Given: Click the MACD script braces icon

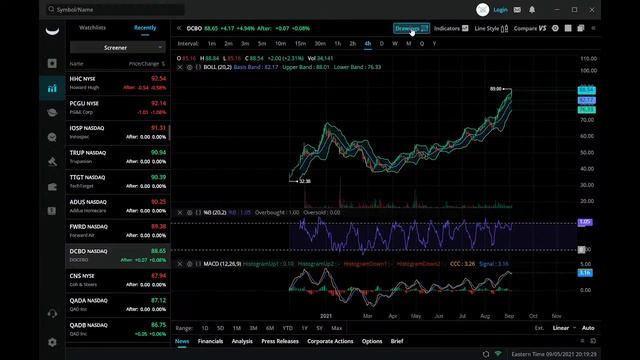Looking at the screenshot, I should click(198, 264).
